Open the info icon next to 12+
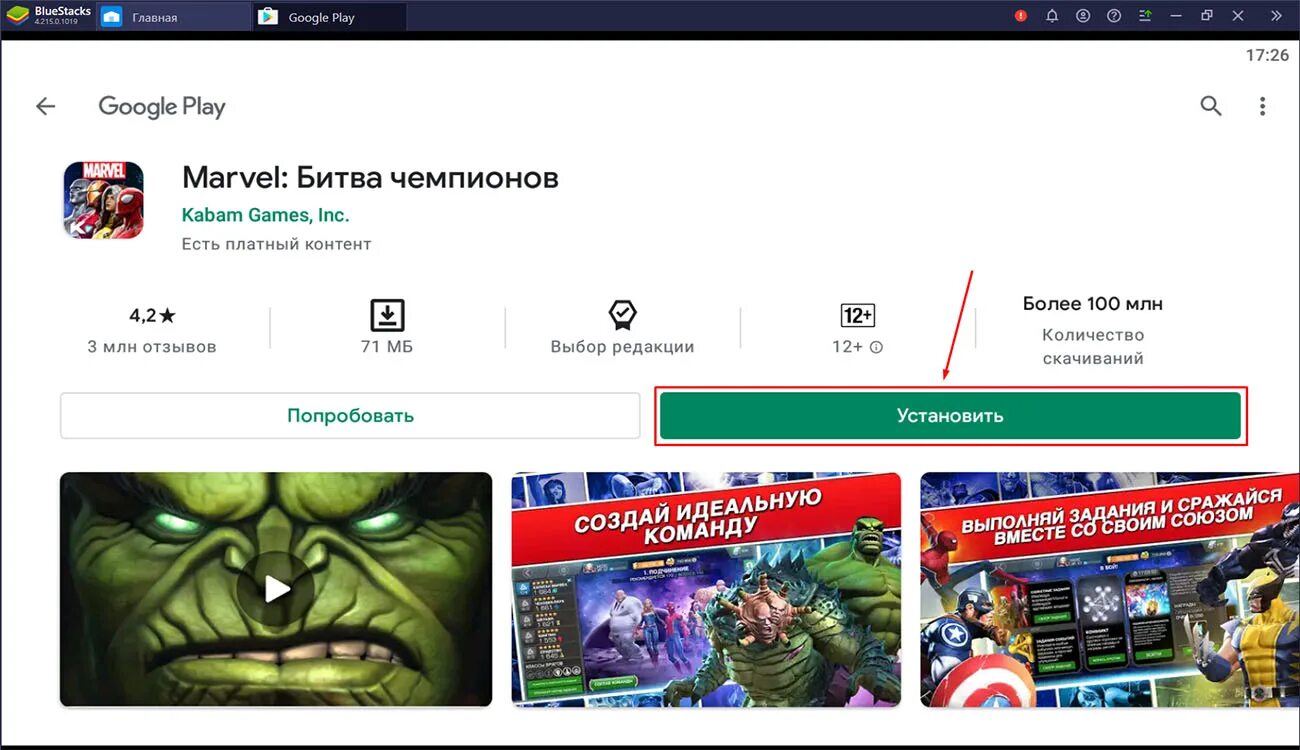 point(876,347)
